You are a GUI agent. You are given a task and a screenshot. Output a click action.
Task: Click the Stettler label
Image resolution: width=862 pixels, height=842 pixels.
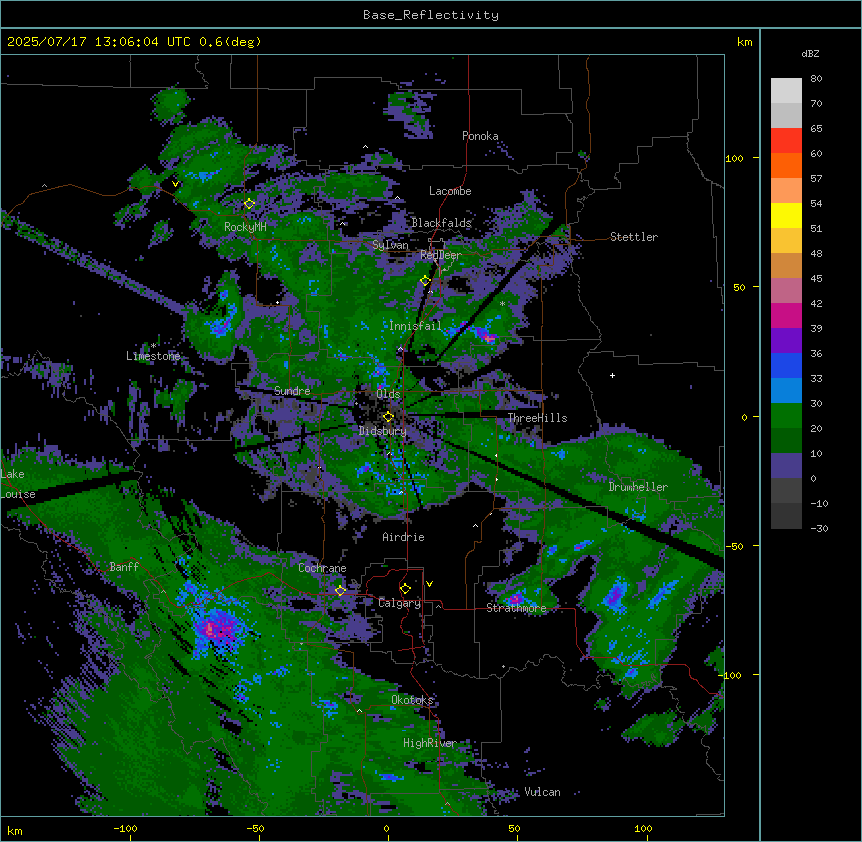(634, 237)
